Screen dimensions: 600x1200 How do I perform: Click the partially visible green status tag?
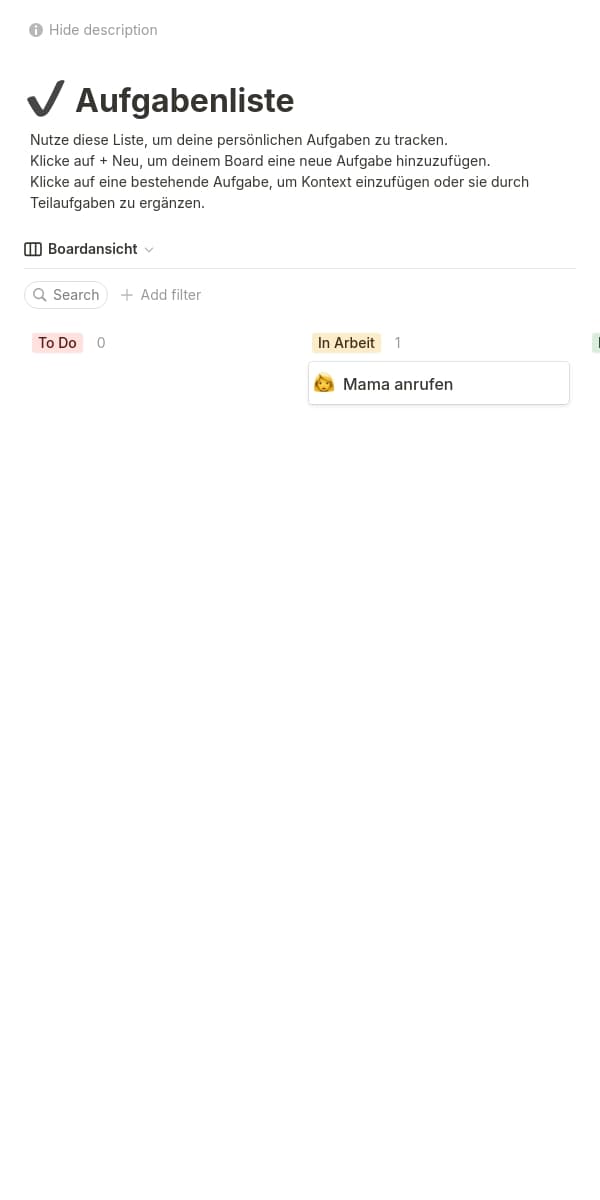click(596, 343)
